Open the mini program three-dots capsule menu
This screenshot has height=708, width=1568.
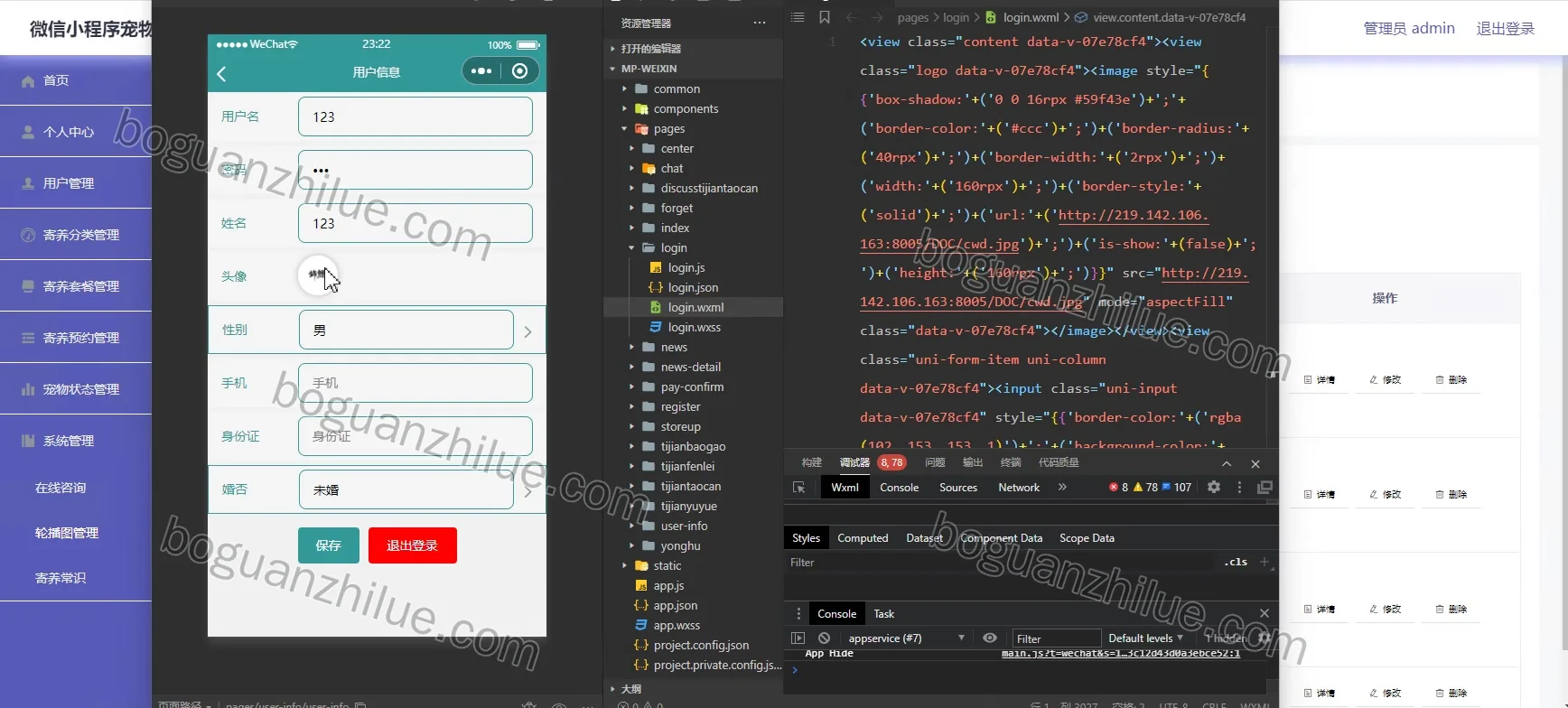pos(481,71)
